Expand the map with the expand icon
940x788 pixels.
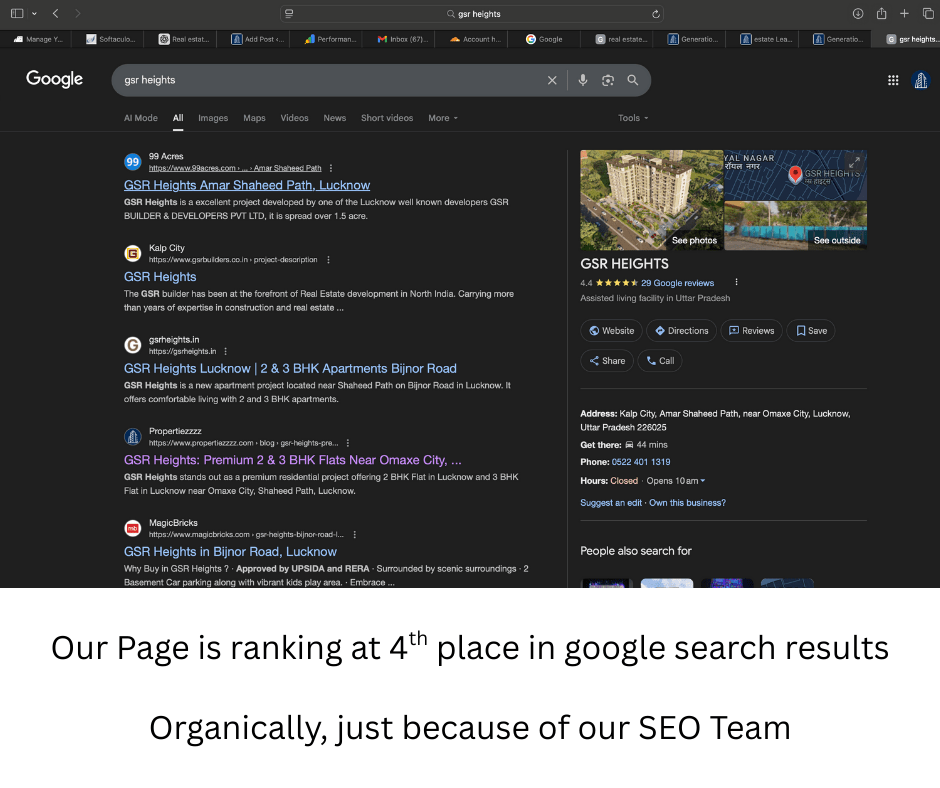pyautogui.click(x=854, y=162)
